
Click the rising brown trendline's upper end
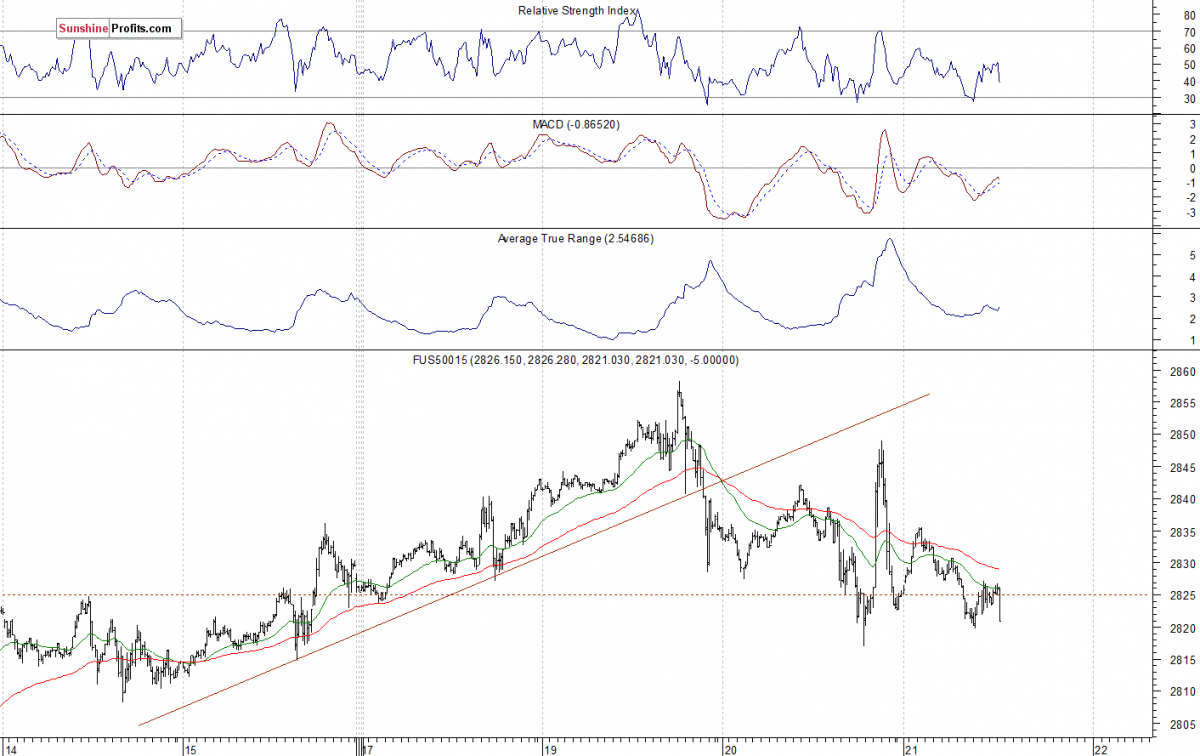coord(929,394)
